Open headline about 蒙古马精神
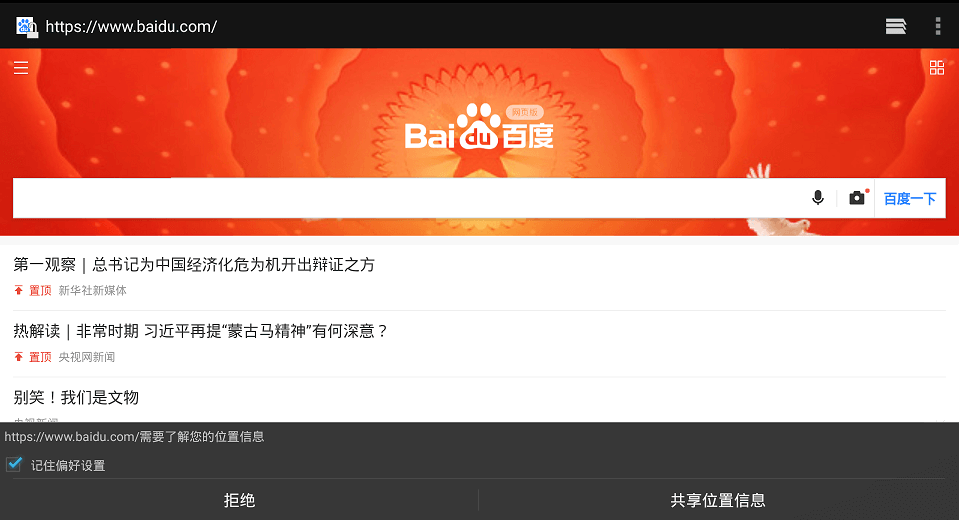Image resolution: width=959 pixels, height=520 pixels. 201,331
